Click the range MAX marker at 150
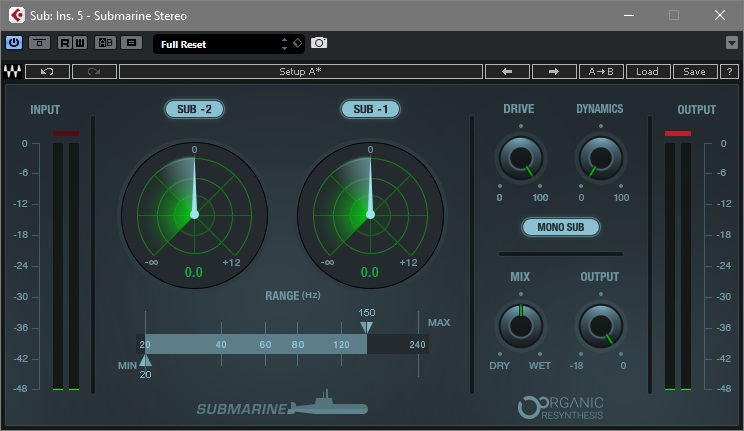 pyautogui.click(x=366, y=327)
